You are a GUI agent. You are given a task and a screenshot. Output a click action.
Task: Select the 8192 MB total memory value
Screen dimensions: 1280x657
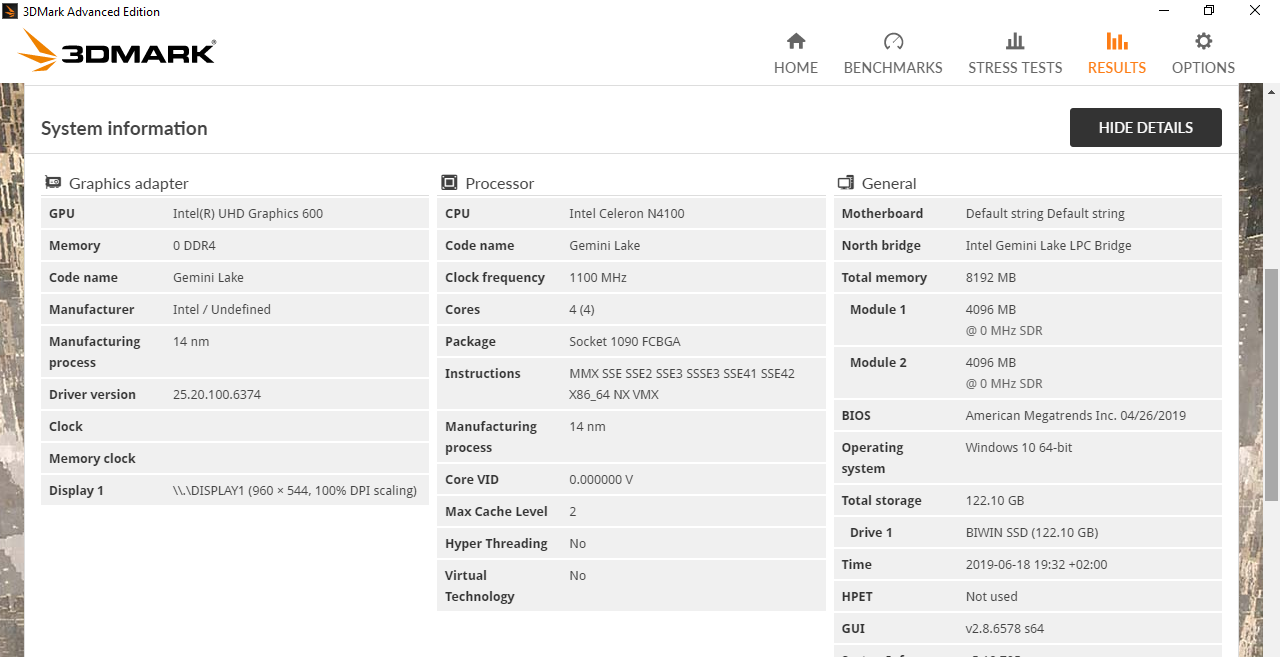991,277
